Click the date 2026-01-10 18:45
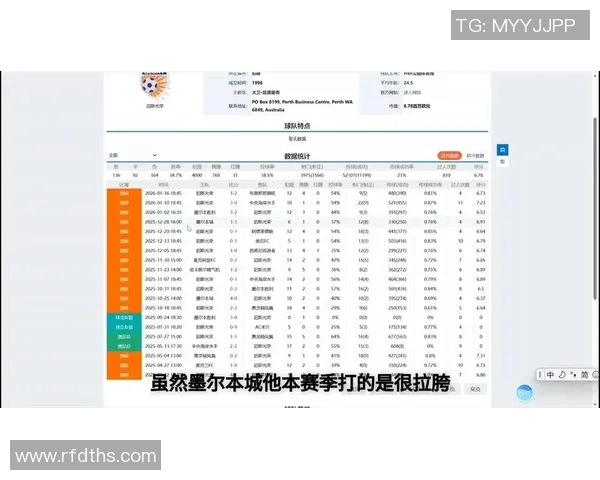Viewport: 600px width, 480px height. pyautogui.click(x=163, y=203)
